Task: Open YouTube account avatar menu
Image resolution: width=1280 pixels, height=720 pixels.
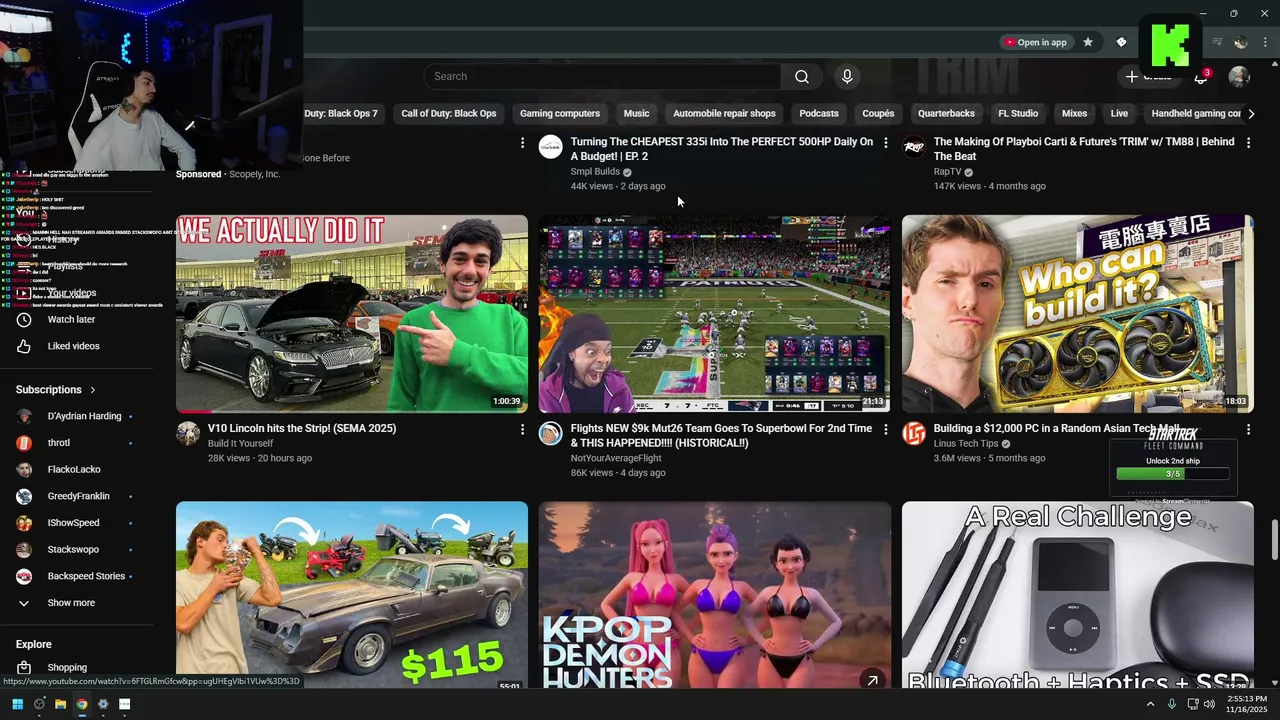Action: (x=1239, y=77)
